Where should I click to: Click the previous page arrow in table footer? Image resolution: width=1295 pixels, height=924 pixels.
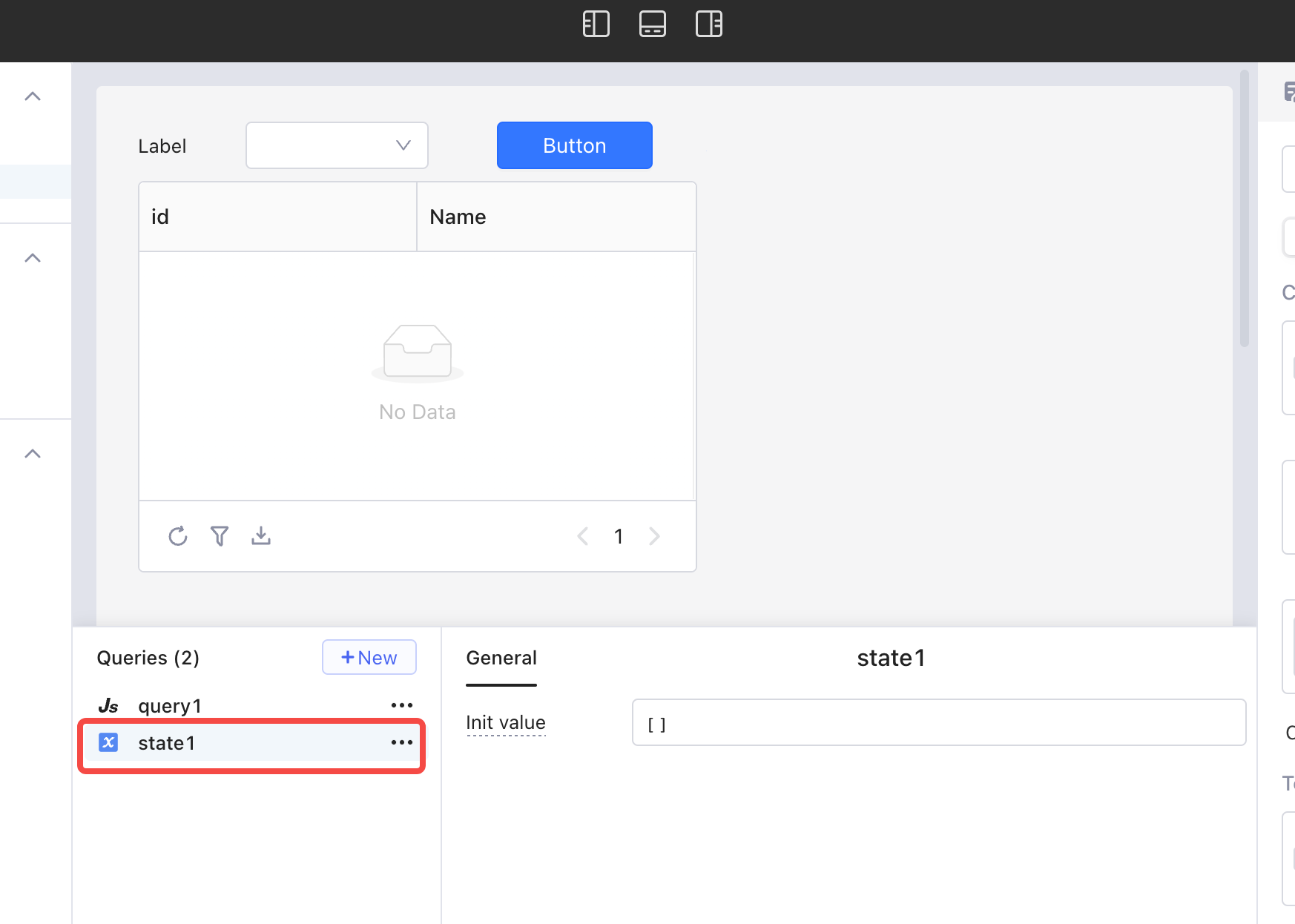pos(583,535)
